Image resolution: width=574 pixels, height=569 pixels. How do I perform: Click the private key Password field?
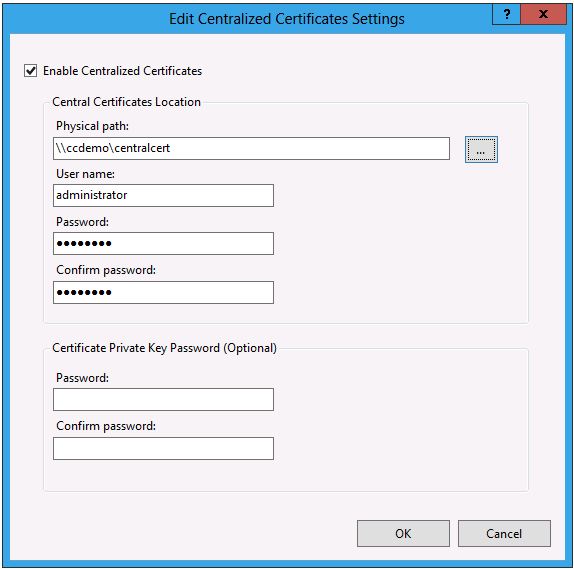163,399
